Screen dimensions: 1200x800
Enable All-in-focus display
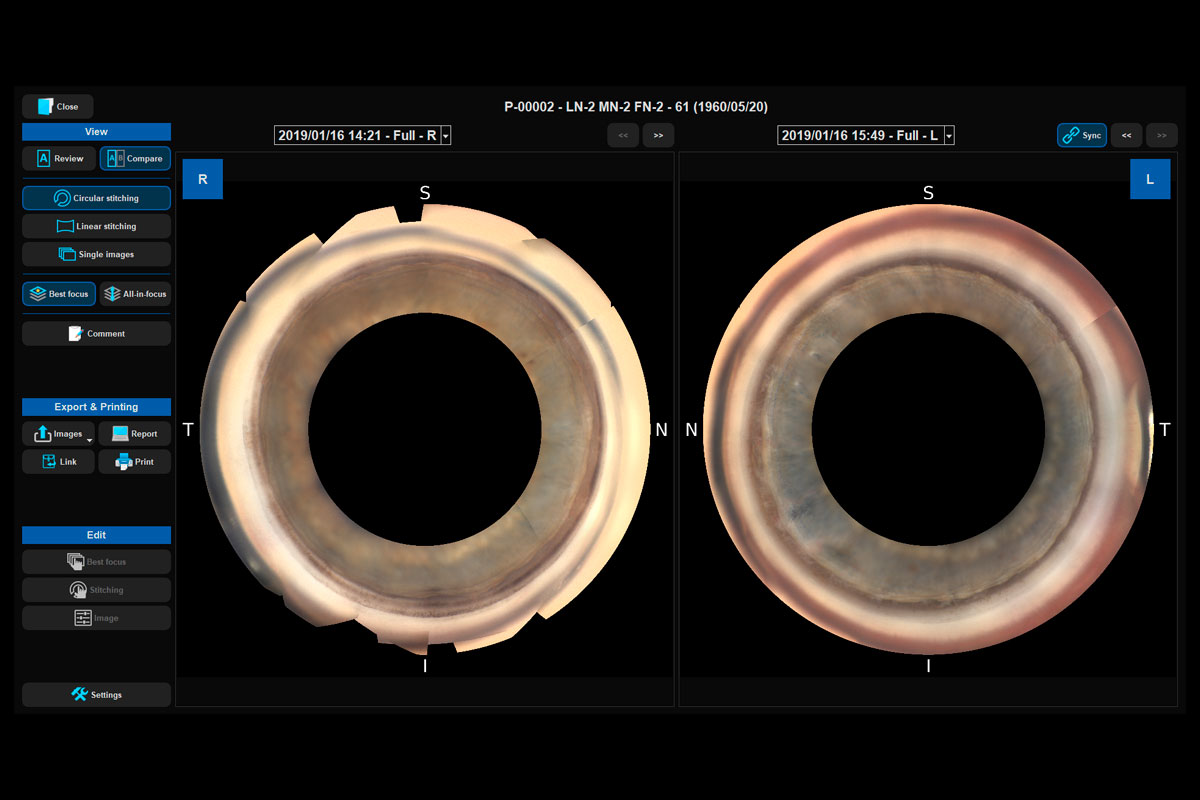tap(135, 294)
